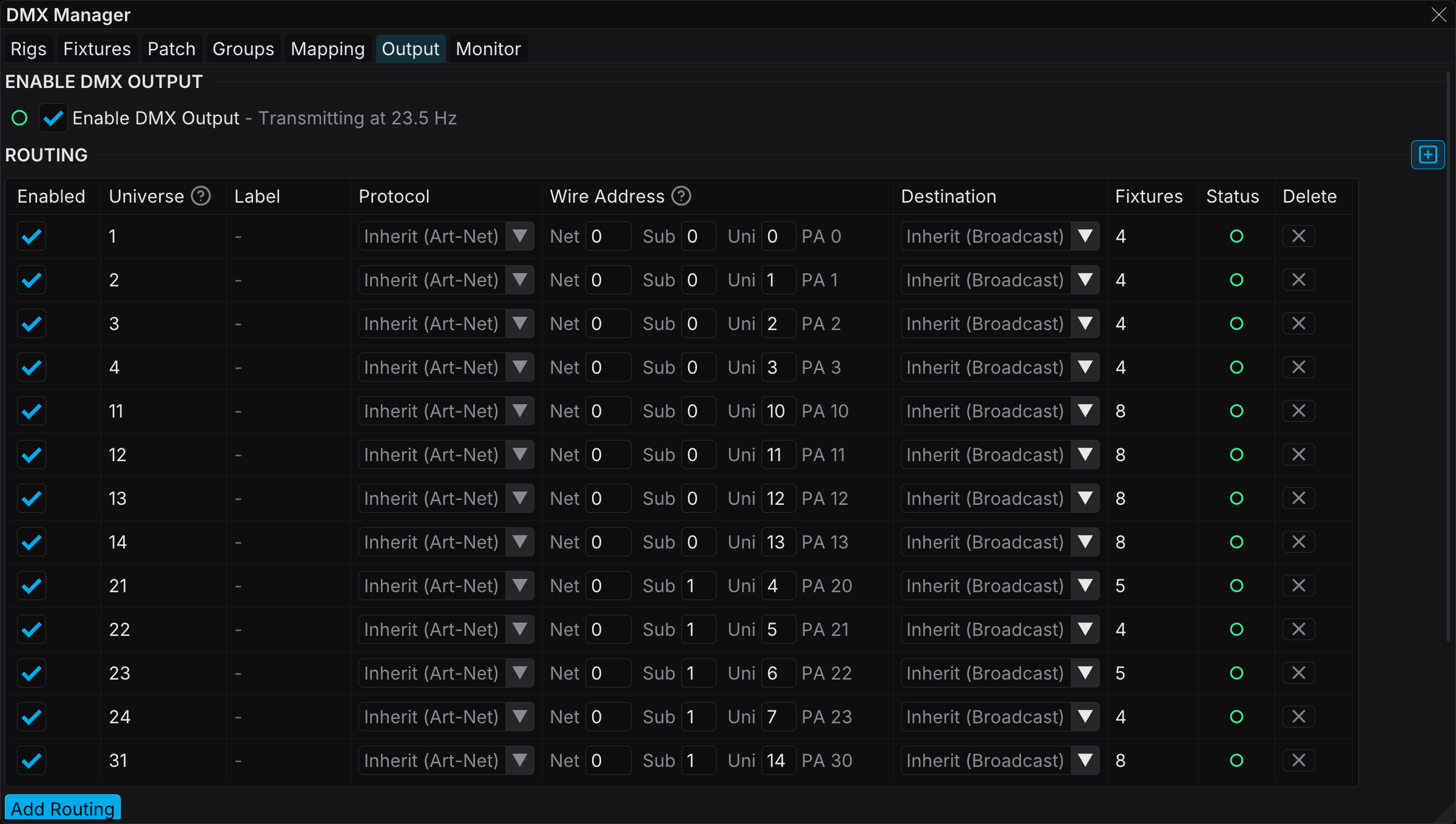The width and height of the screenshot is (1456, 824).
Task: Click status indicator for universe 4
Action: point(1236,367)
